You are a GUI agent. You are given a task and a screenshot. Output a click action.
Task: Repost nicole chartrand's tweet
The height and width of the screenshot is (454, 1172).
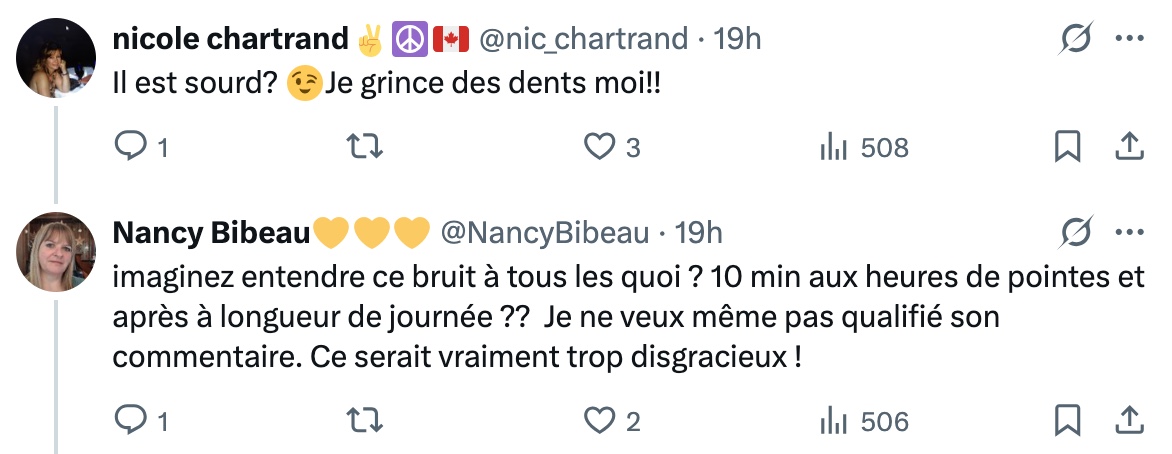point(365,148)
